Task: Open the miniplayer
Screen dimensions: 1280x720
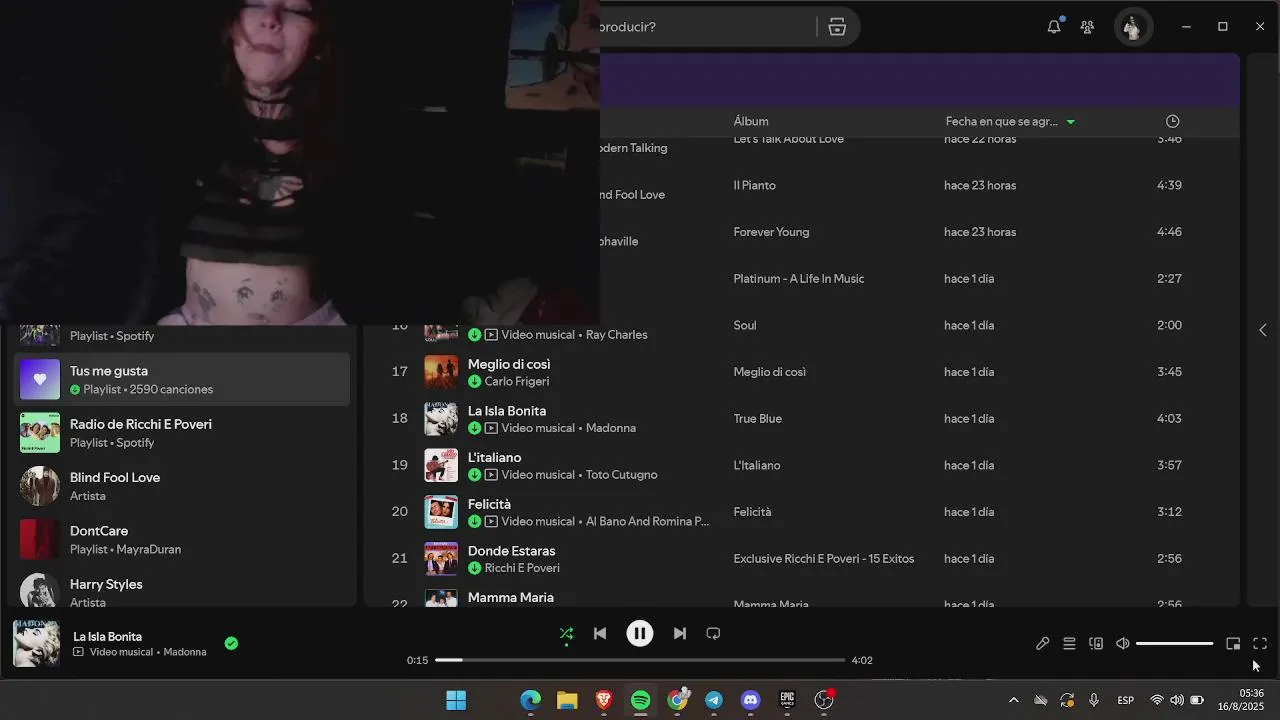Action: pyautogui.click(x=1233, y=644)
